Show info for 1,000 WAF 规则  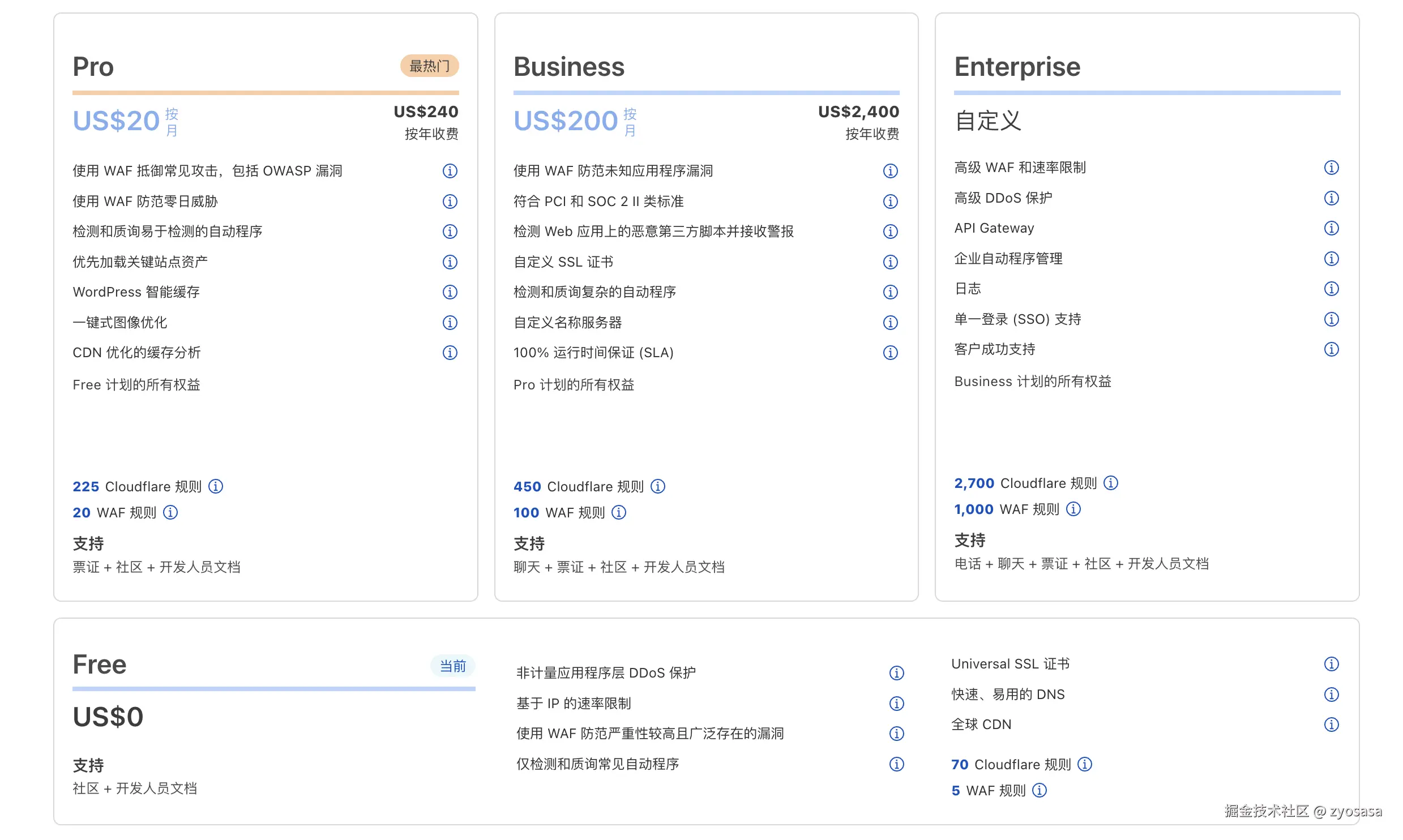click(1073, 509)
